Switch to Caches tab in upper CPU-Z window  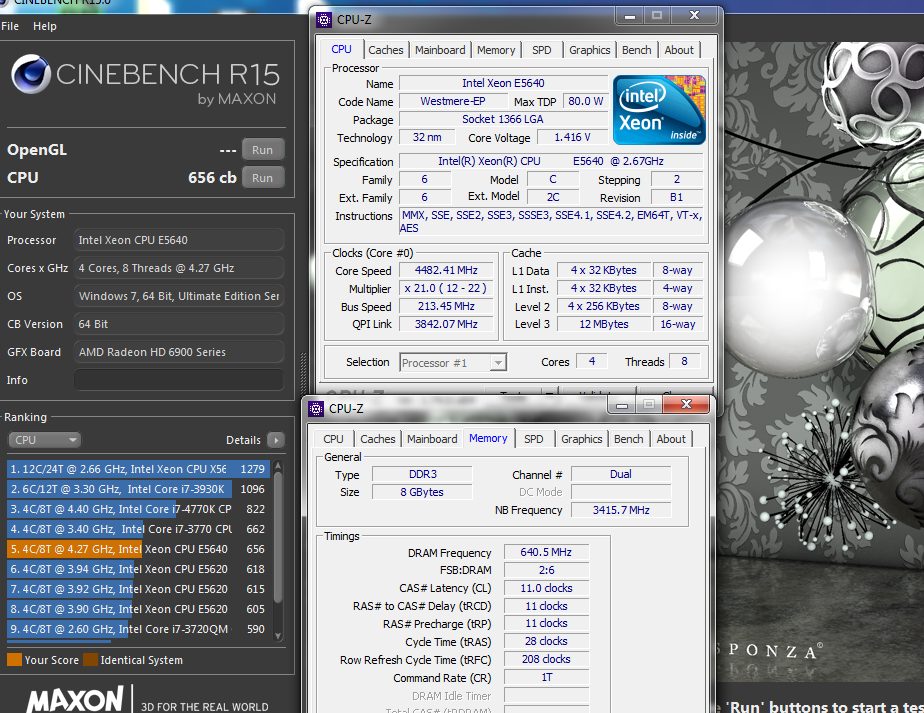click(385, 50)
